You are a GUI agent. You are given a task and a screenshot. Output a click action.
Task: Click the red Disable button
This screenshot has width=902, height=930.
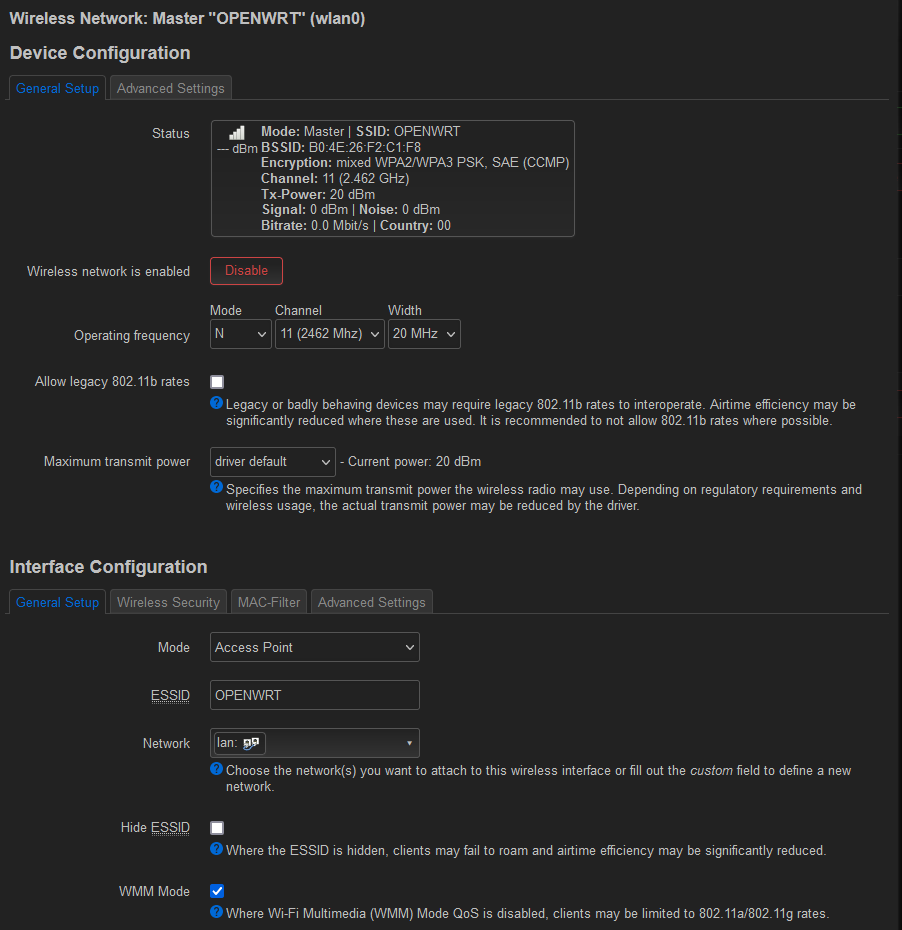click(246, 271)
